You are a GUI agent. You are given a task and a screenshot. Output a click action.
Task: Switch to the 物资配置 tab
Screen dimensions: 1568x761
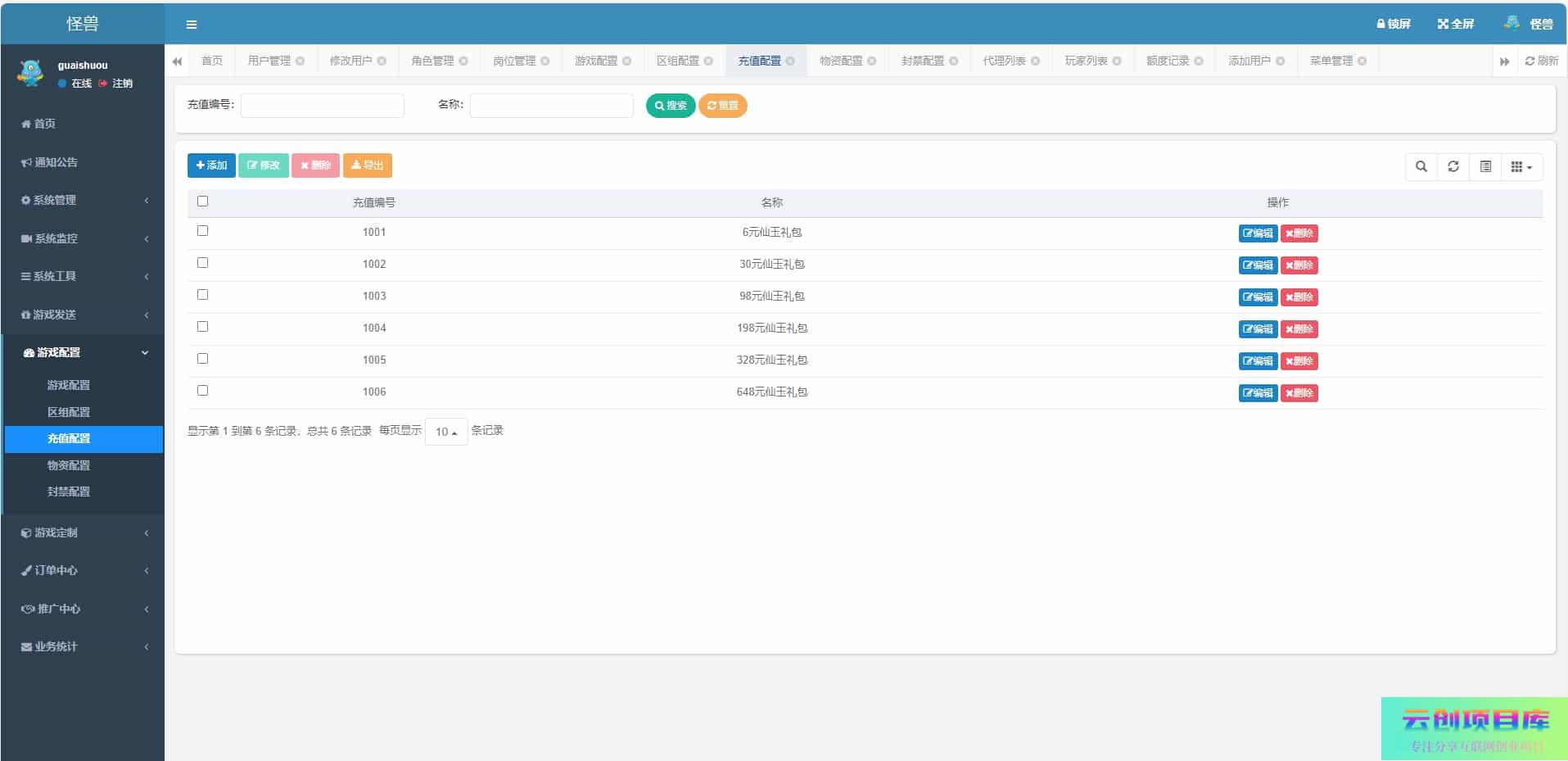(x=841, y=61)
